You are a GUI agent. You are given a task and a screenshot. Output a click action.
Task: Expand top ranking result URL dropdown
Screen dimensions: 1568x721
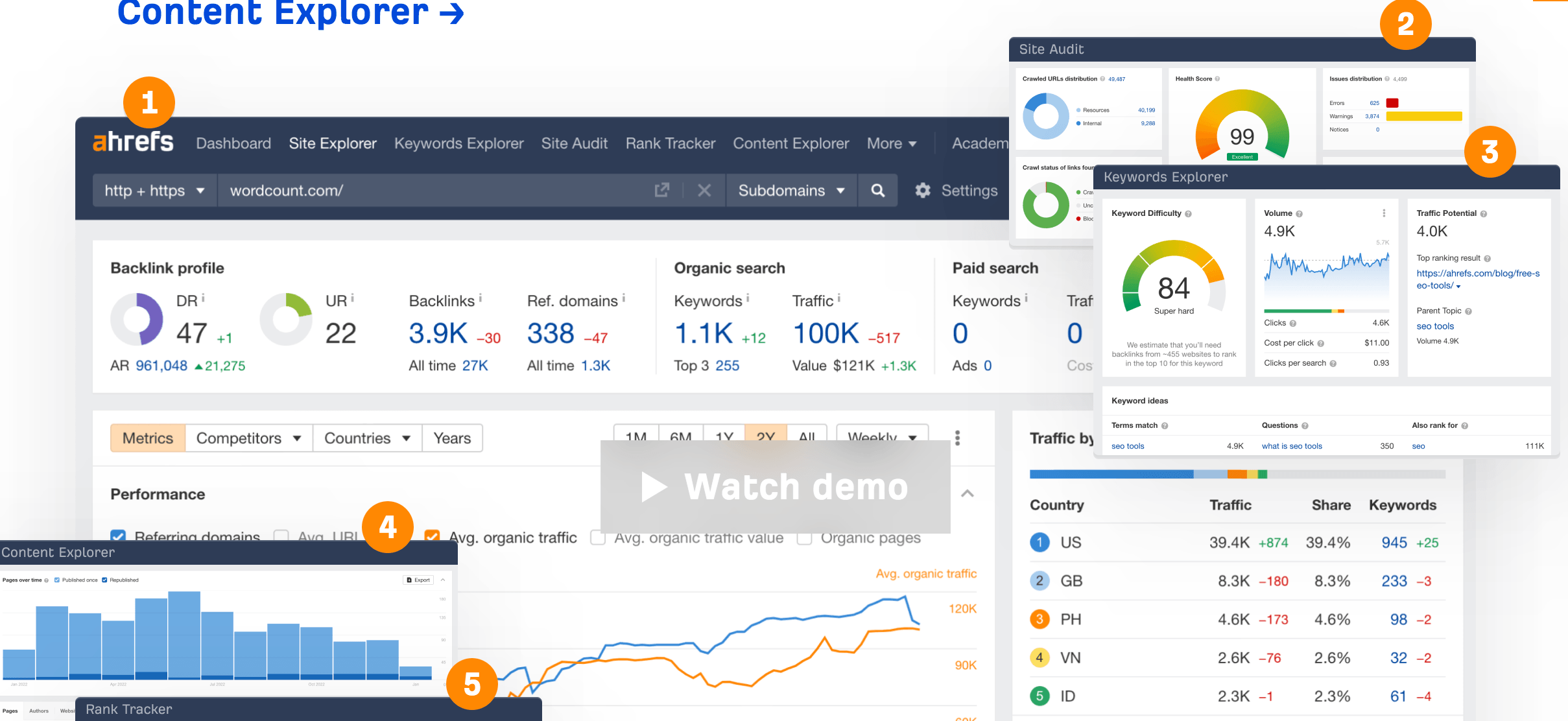click(1458, 286)
